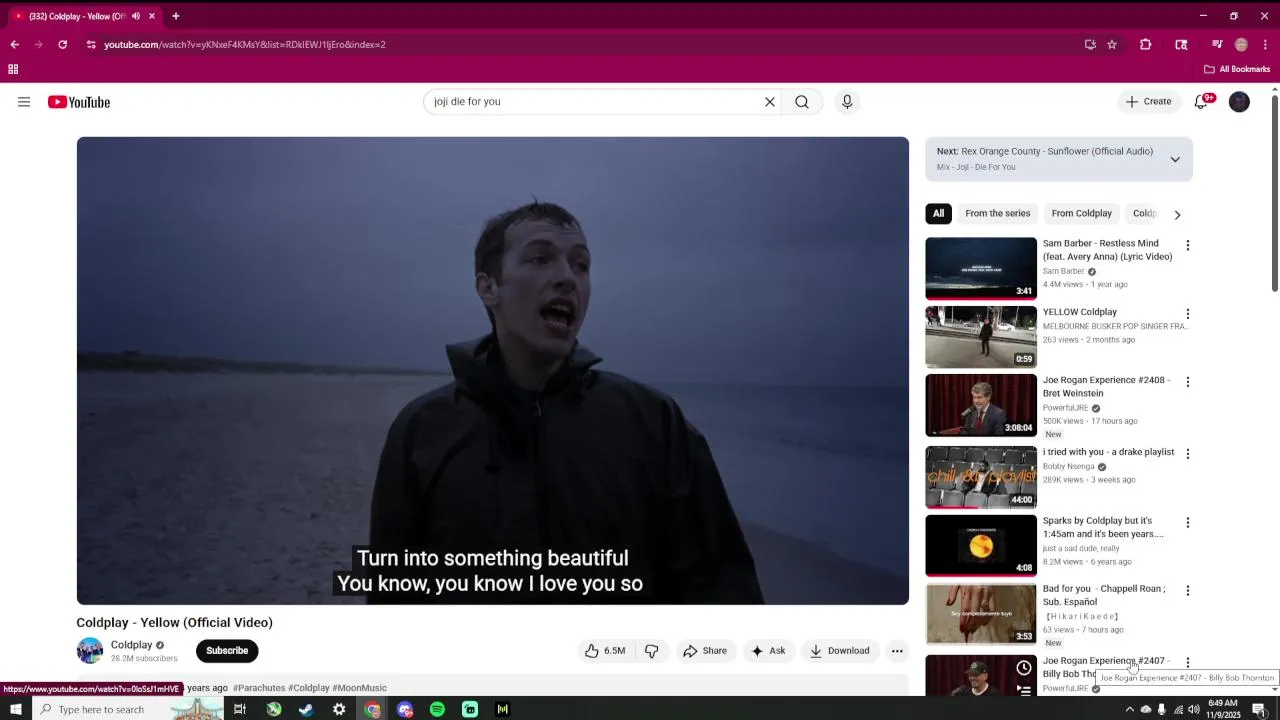Reload the page in Chrome
The height and width of the screenshot is (720, 1280).
[x=62, y=44]
